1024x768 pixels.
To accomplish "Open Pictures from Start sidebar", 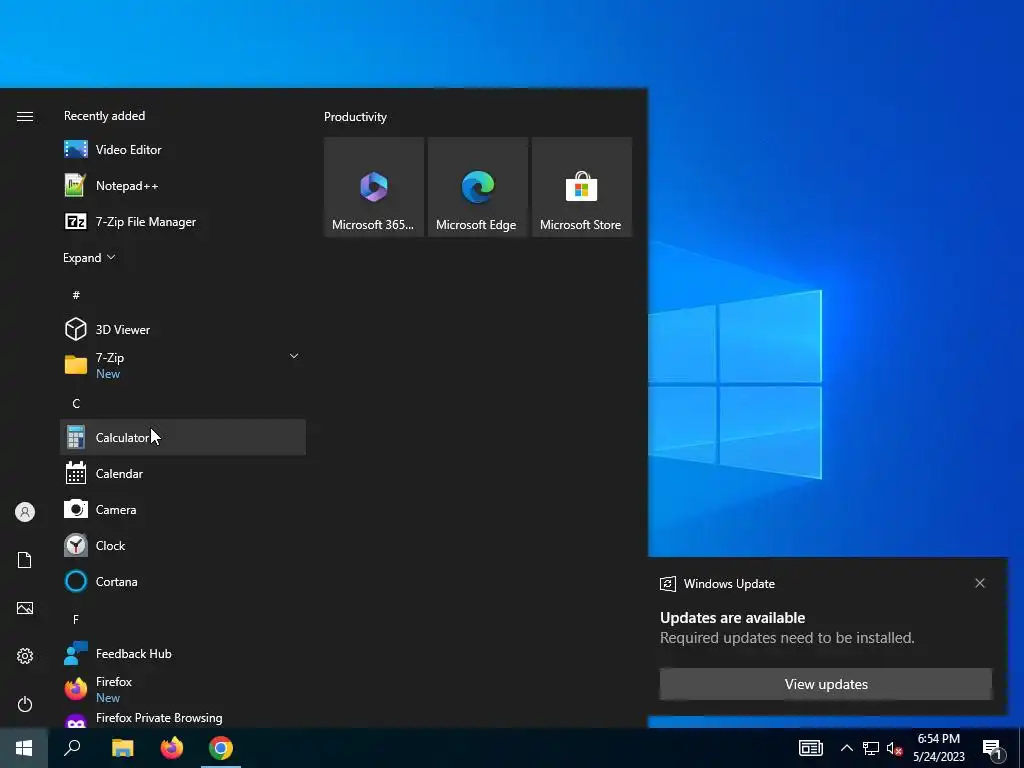I will pyautogui.click(x=25, y=608).
